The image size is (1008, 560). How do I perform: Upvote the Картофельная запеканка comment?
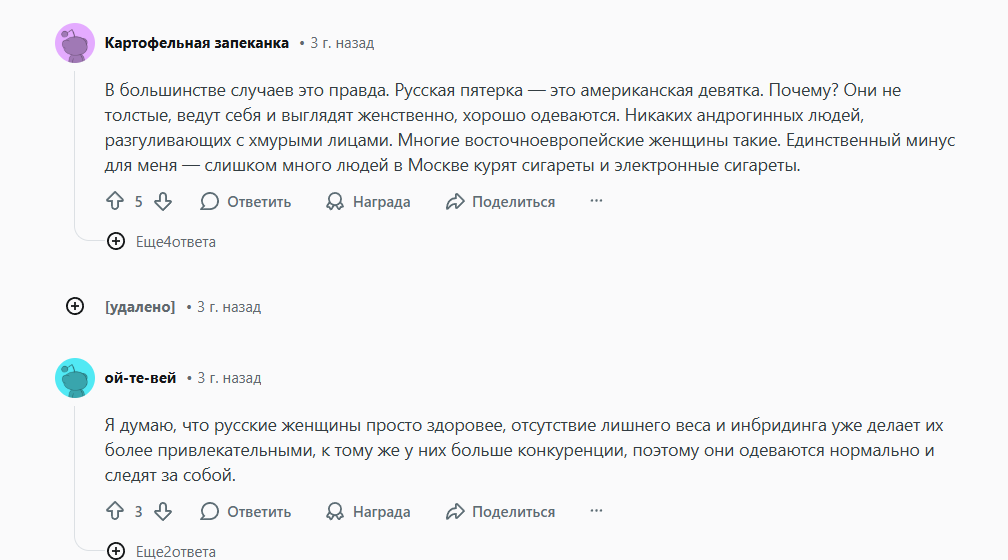(114, 201)
